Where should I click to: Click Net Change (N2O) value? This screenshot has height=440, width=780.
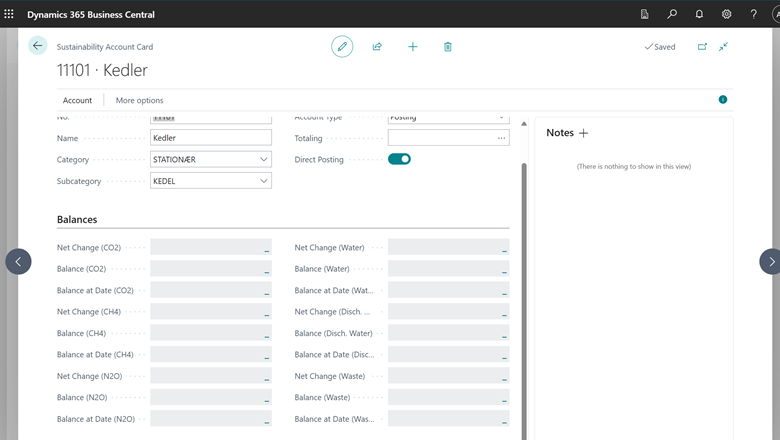(211, 376)
